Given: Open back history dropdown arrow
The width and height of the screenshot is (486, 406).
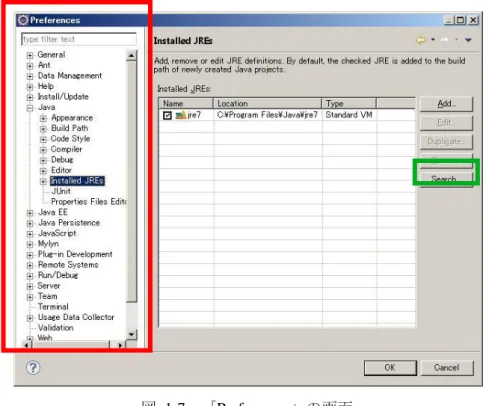Looking at the screenshot, I should [433, 40].
